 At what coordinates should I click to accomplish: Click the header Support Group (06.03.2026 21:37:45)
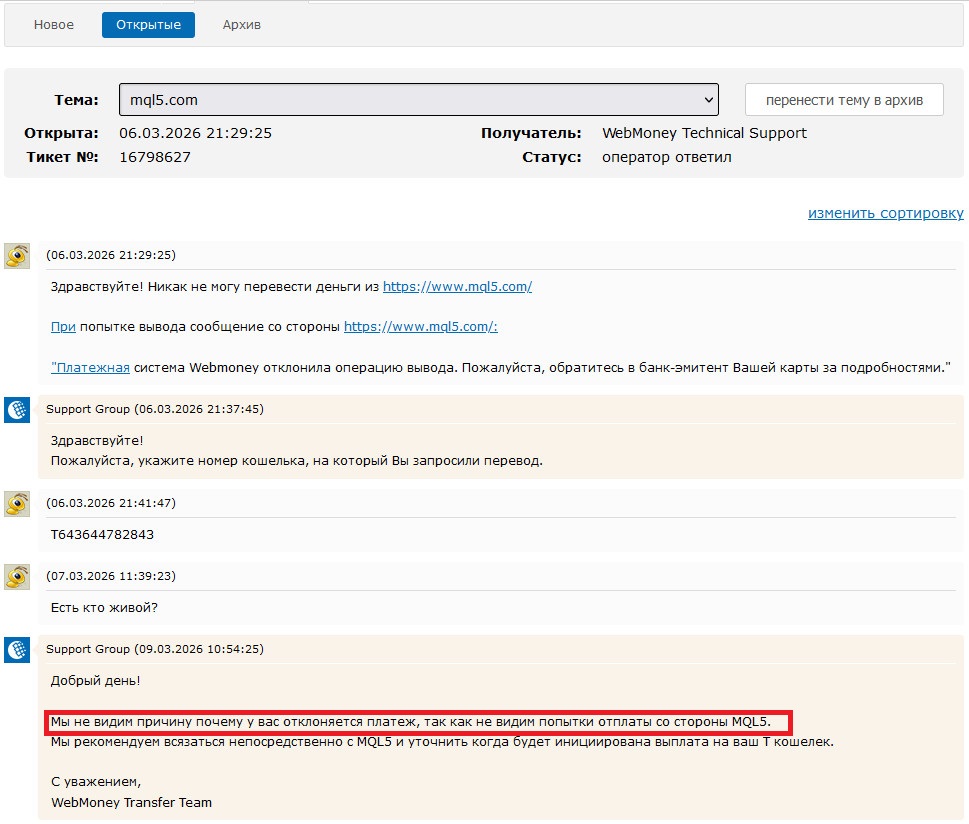[x=154, y=409]
